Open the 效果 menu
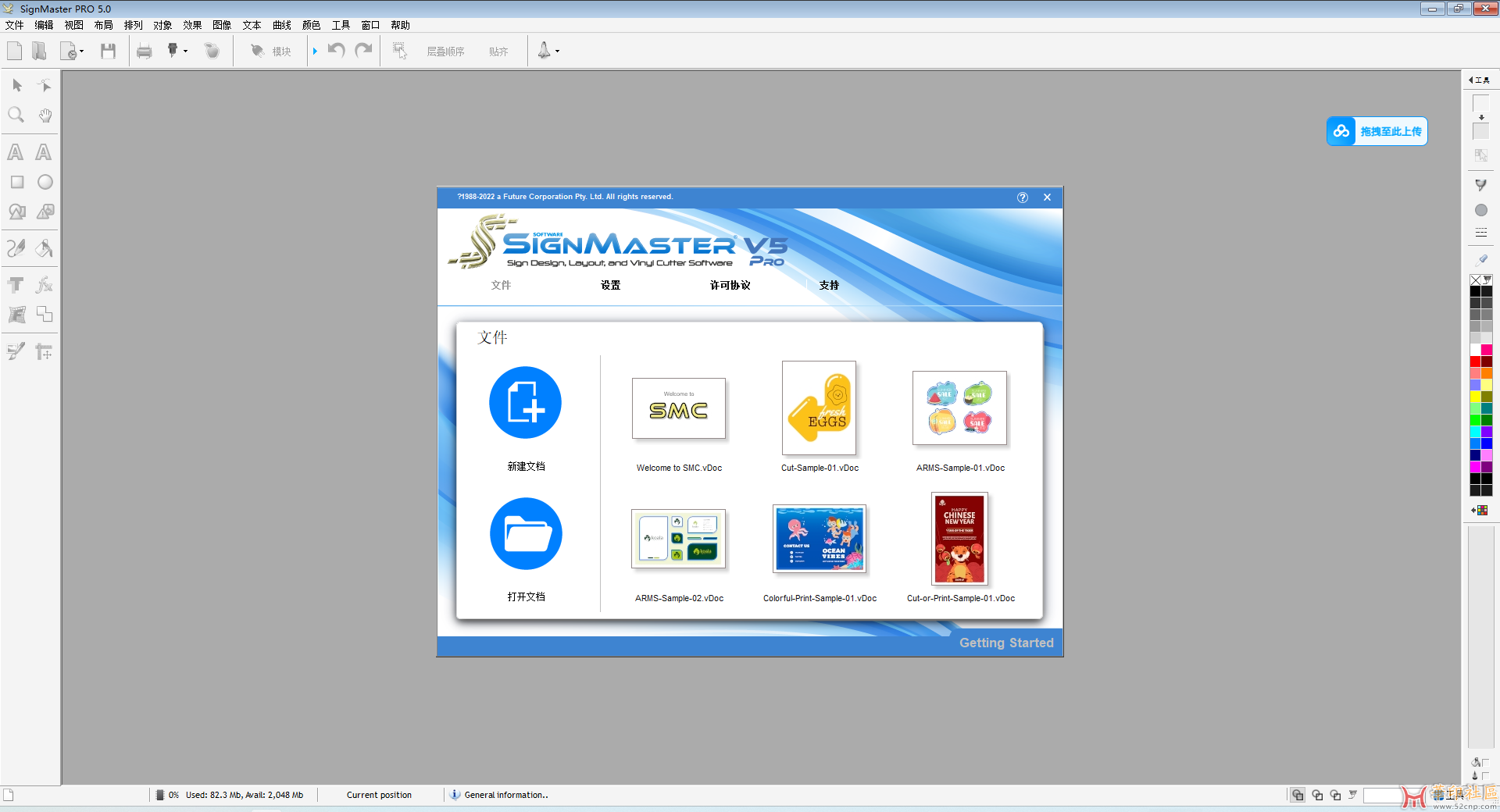The width and height of the screenshot is (1500, 812). tap(193, 25)
